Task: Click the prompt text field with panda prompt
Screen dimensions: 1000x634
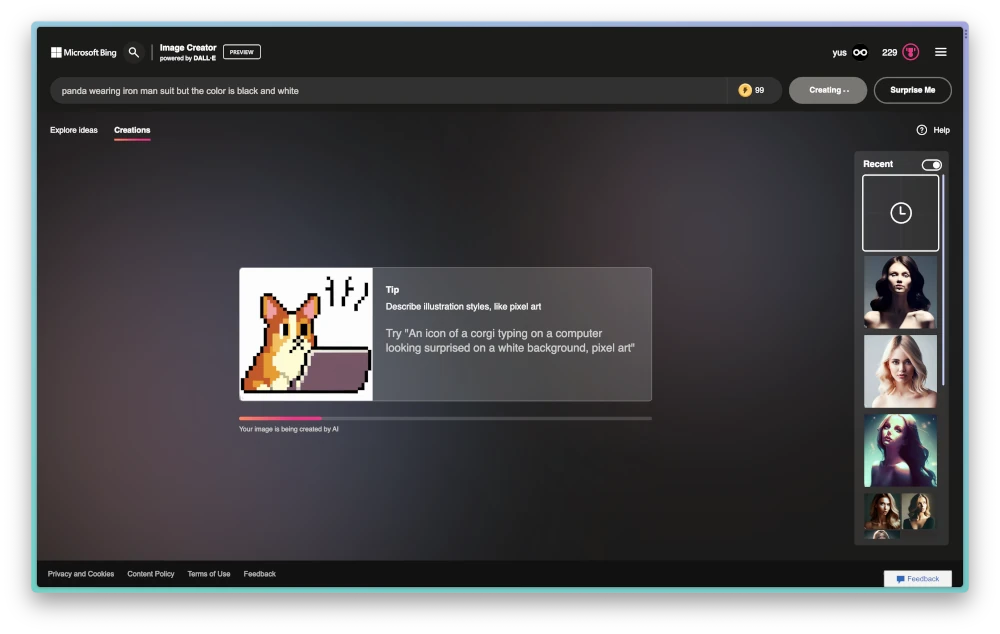Action: tap(390, 90)
